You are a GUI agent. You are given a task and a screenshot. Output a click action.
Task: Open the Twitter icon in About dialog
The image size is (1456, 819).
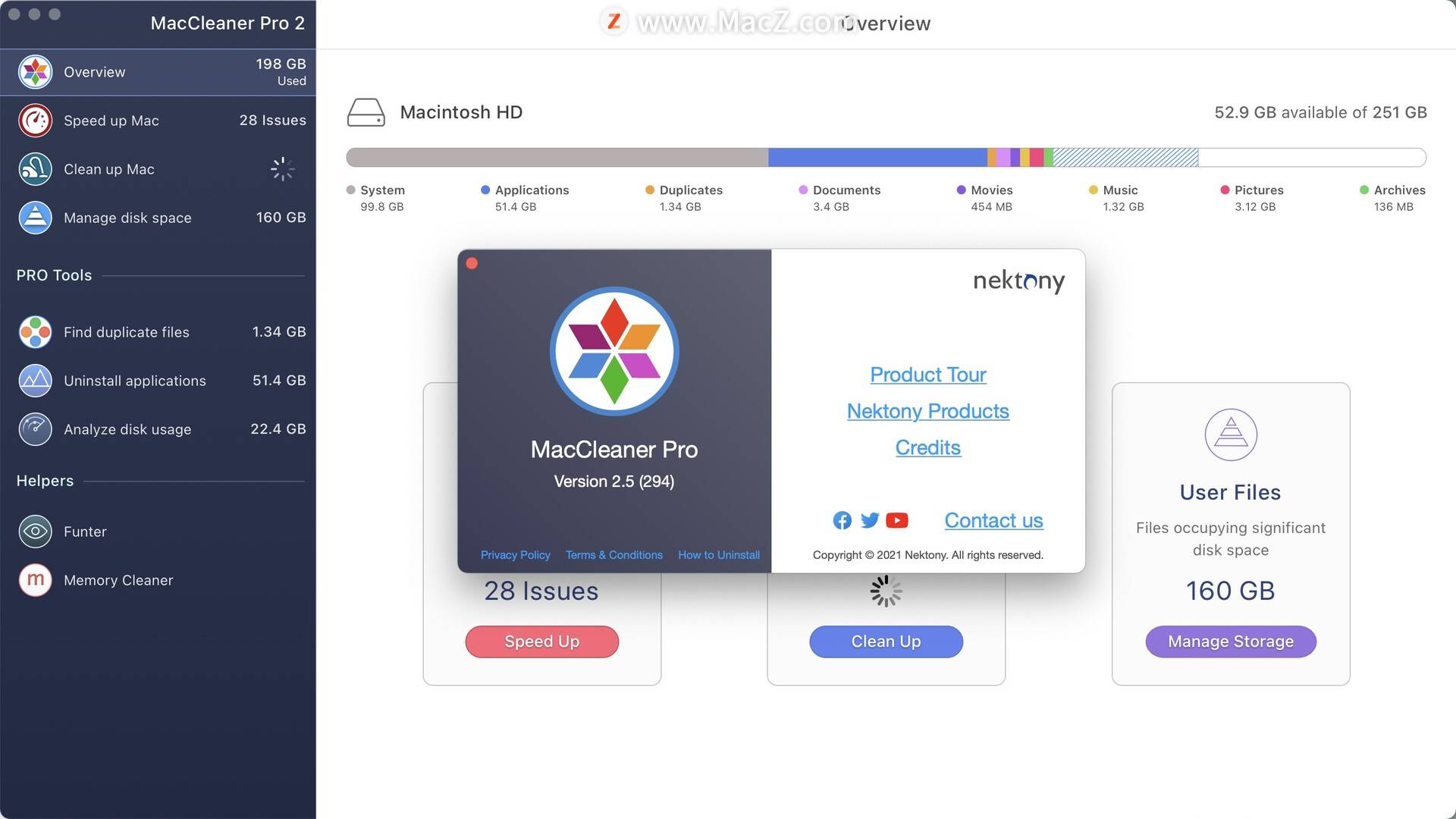click(x=870, y=520)
